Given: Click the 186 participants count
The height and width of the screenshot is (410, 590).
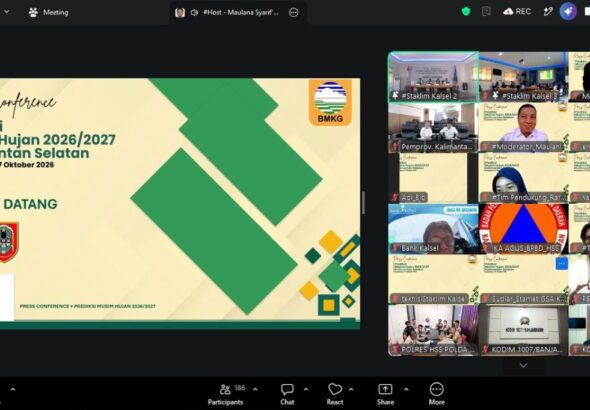Looking at the screenshot, I should pyautogui.click(x=240, y=388).
